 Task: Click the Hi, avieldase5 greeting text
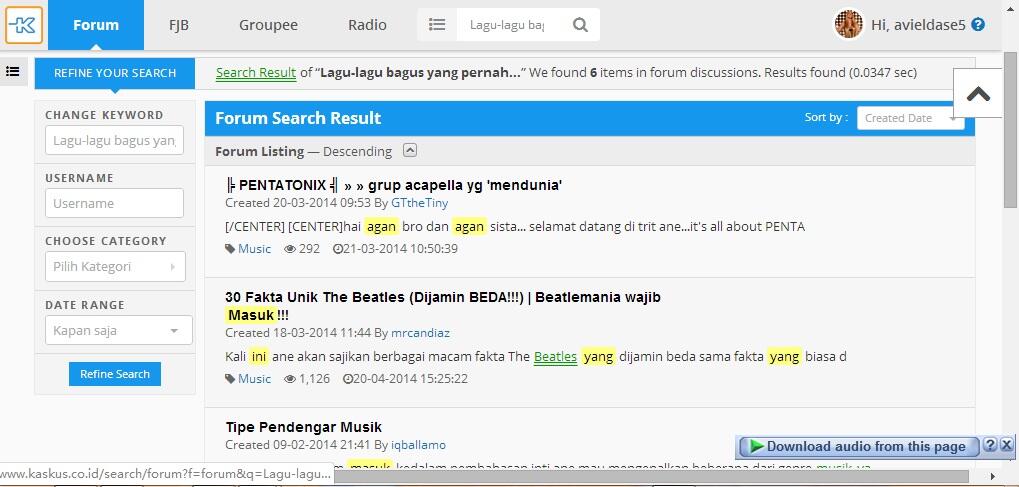[x=918, y=25]
